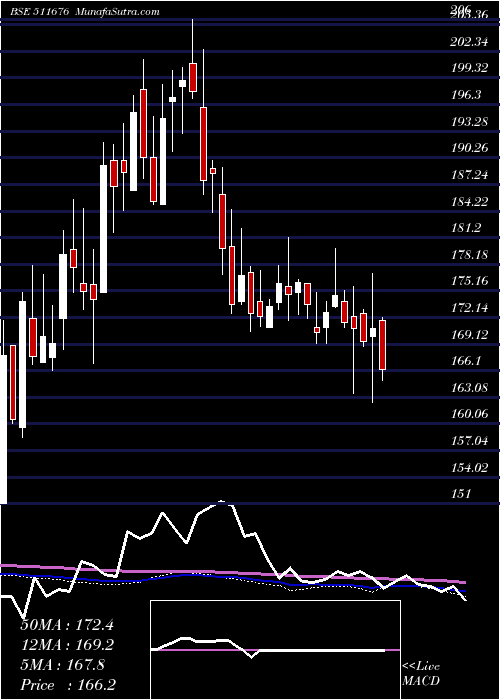Click the 157.04 price axis label
Viewport: 500px width, 700px height.
pyautogui.click(x=469, y=441)
